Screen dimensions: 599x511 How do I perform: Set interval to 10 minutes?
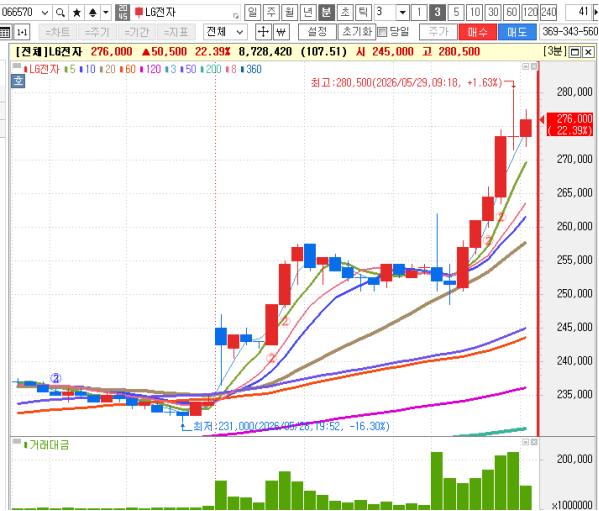[x=475, y=12]
